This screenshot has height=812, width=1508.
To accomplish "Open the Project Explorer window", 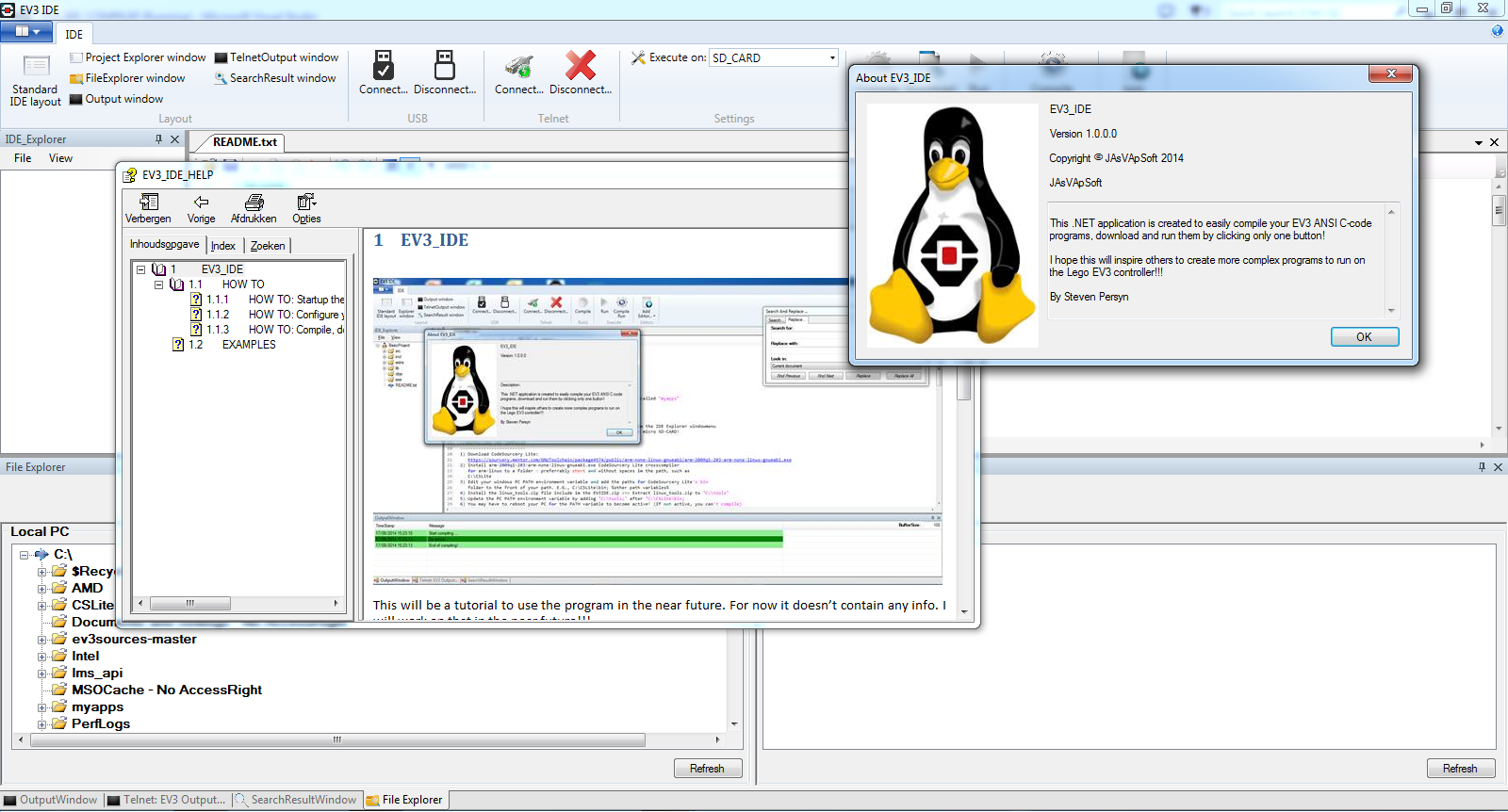I will 138,57.
